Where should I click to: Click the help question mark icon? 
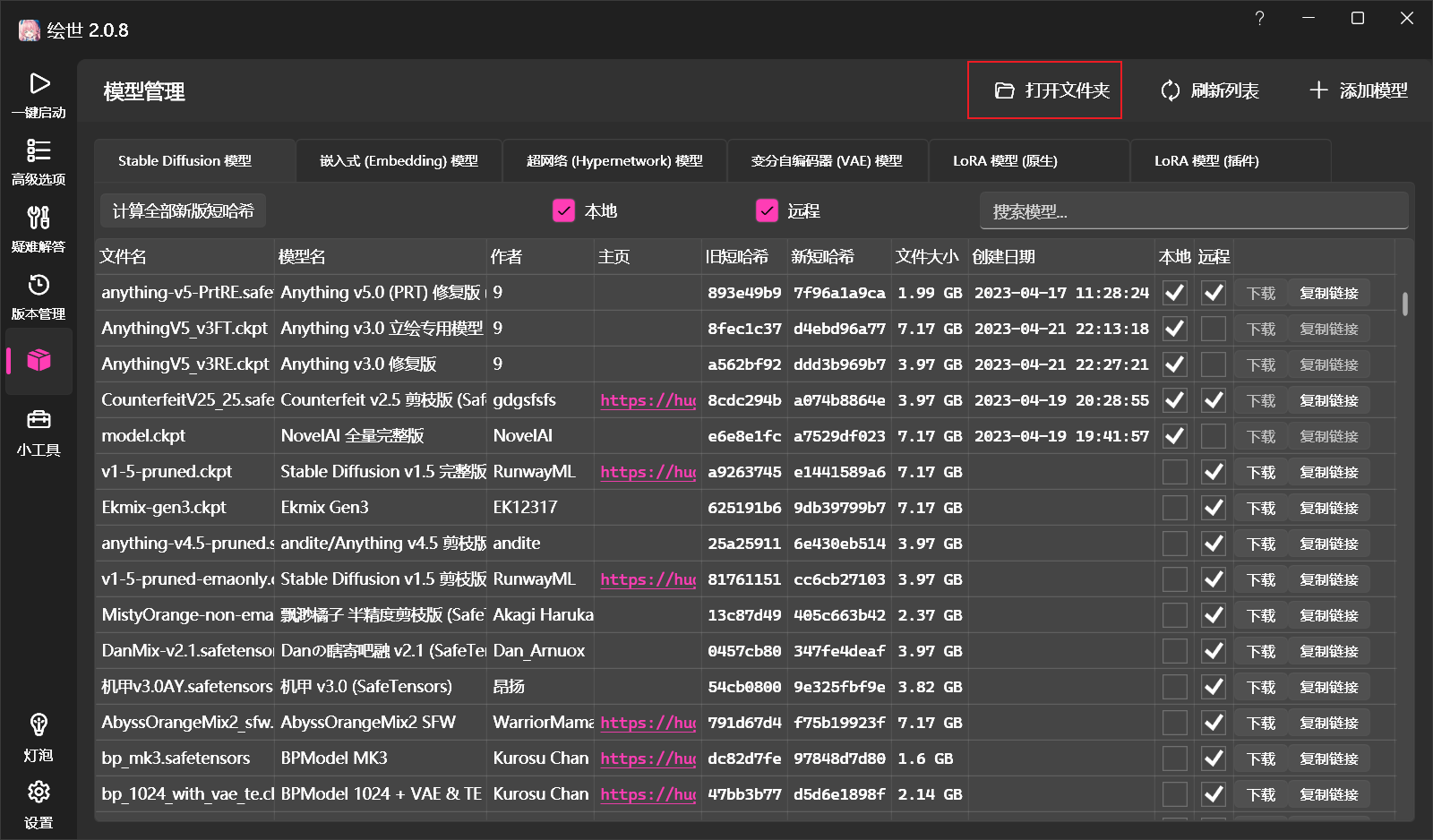(x=1259, y=19)
